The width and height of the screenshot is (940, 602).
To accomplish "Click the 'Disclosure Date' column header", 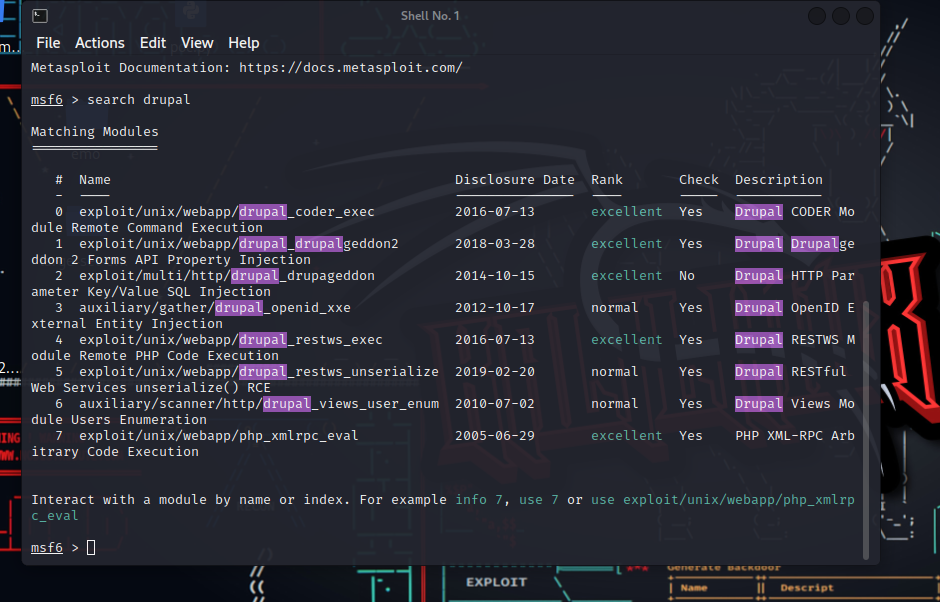I will pyautogui.click(x=514, y=180).
